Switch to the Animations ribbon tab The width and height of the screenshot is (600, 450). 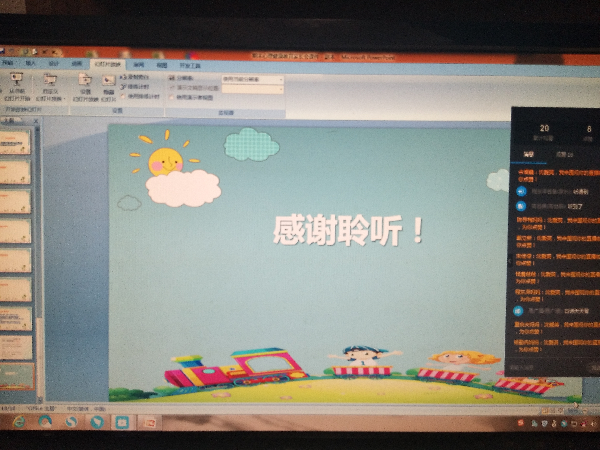(77, 64)
